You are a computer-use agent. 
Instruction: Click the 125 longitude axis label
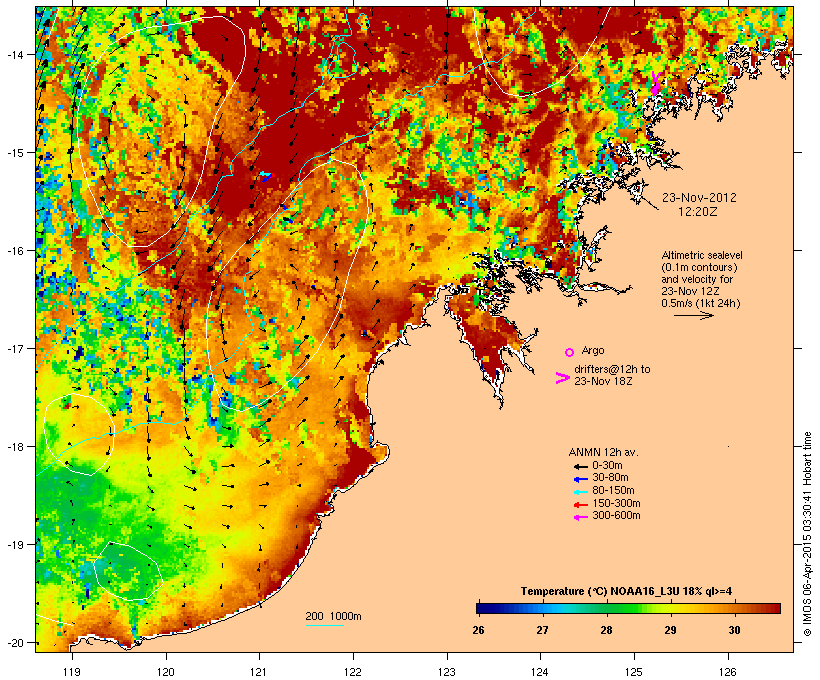[x=634, y=672]
